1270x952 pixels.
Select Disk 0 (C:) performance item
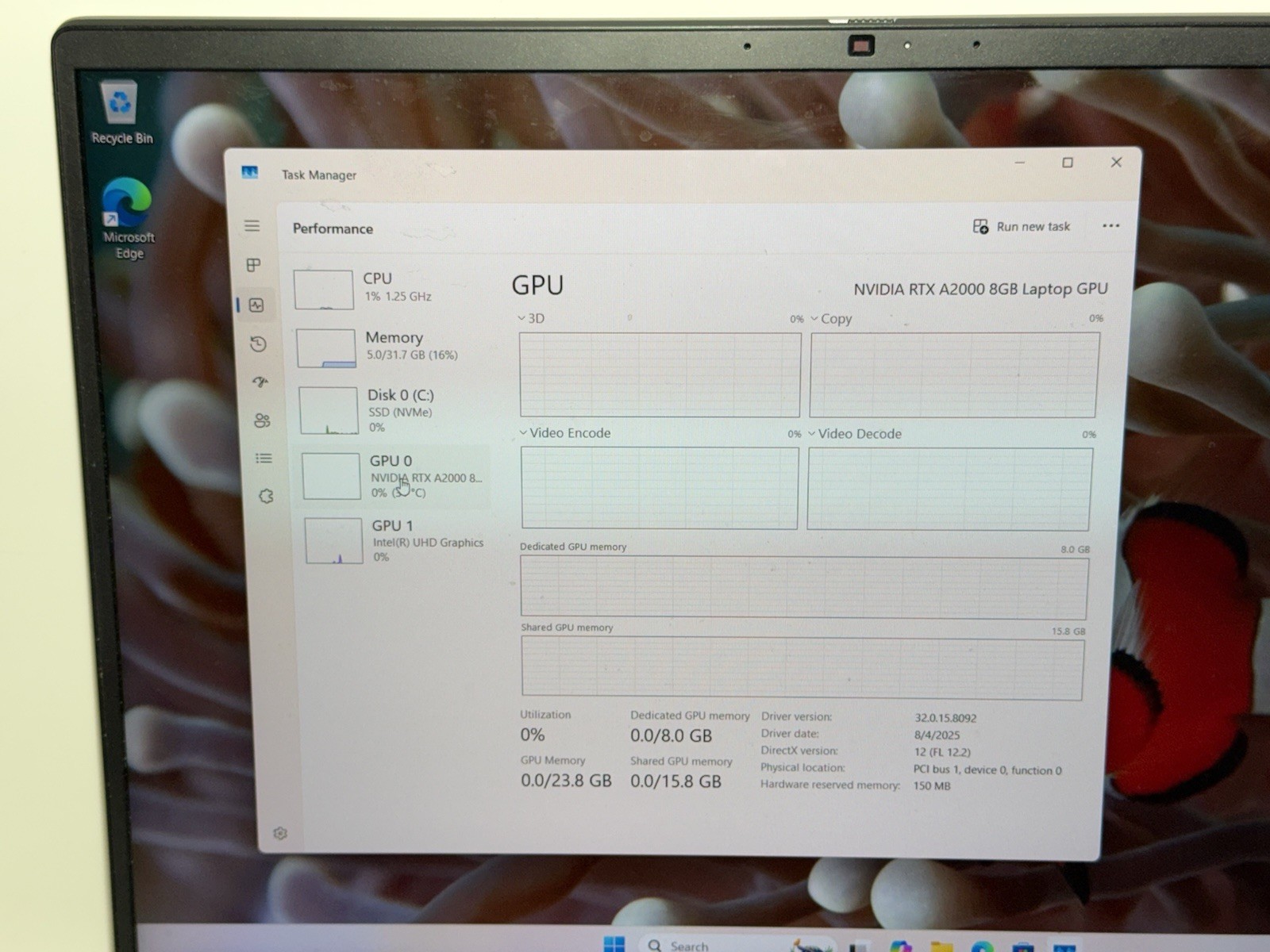pyautogui.click(x=392, y=410)
